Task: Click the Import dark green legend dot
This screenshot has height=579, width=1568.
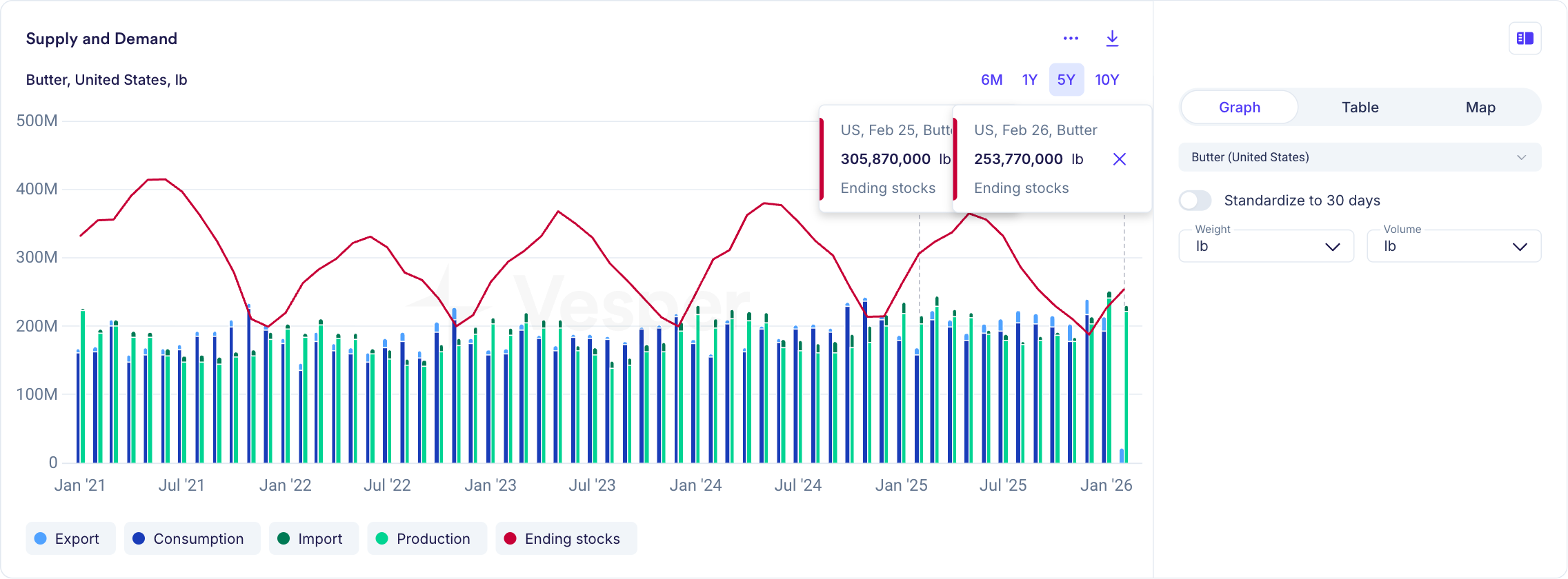Action: point(284,538)
